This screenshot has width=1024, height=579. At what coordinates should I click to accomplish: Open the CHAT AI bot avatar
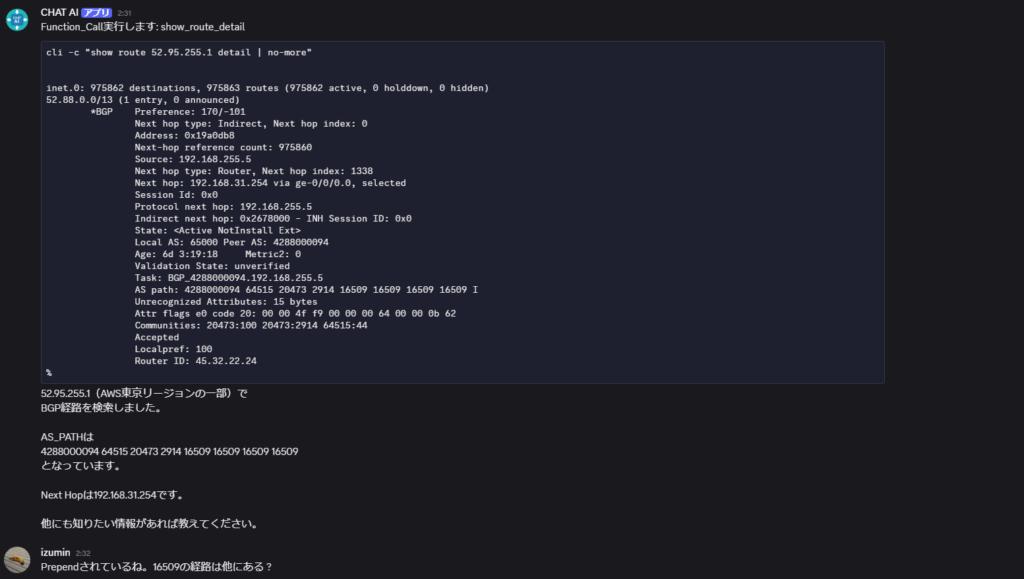(17, 20)
